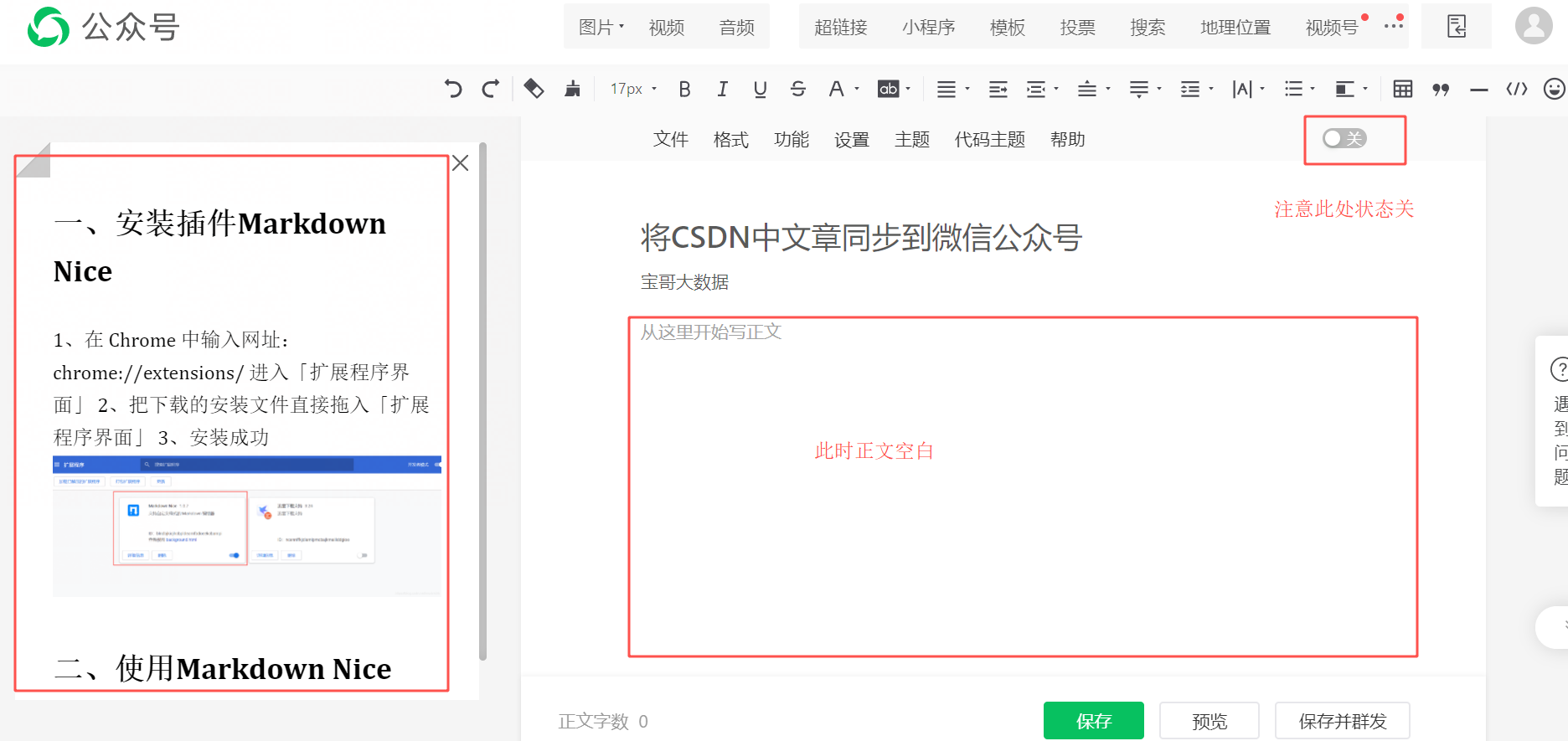Image resolution: width=1568 pixels, height=741 pixels.
Task: Click the undo arrow icon
Action: click(453, 89)
